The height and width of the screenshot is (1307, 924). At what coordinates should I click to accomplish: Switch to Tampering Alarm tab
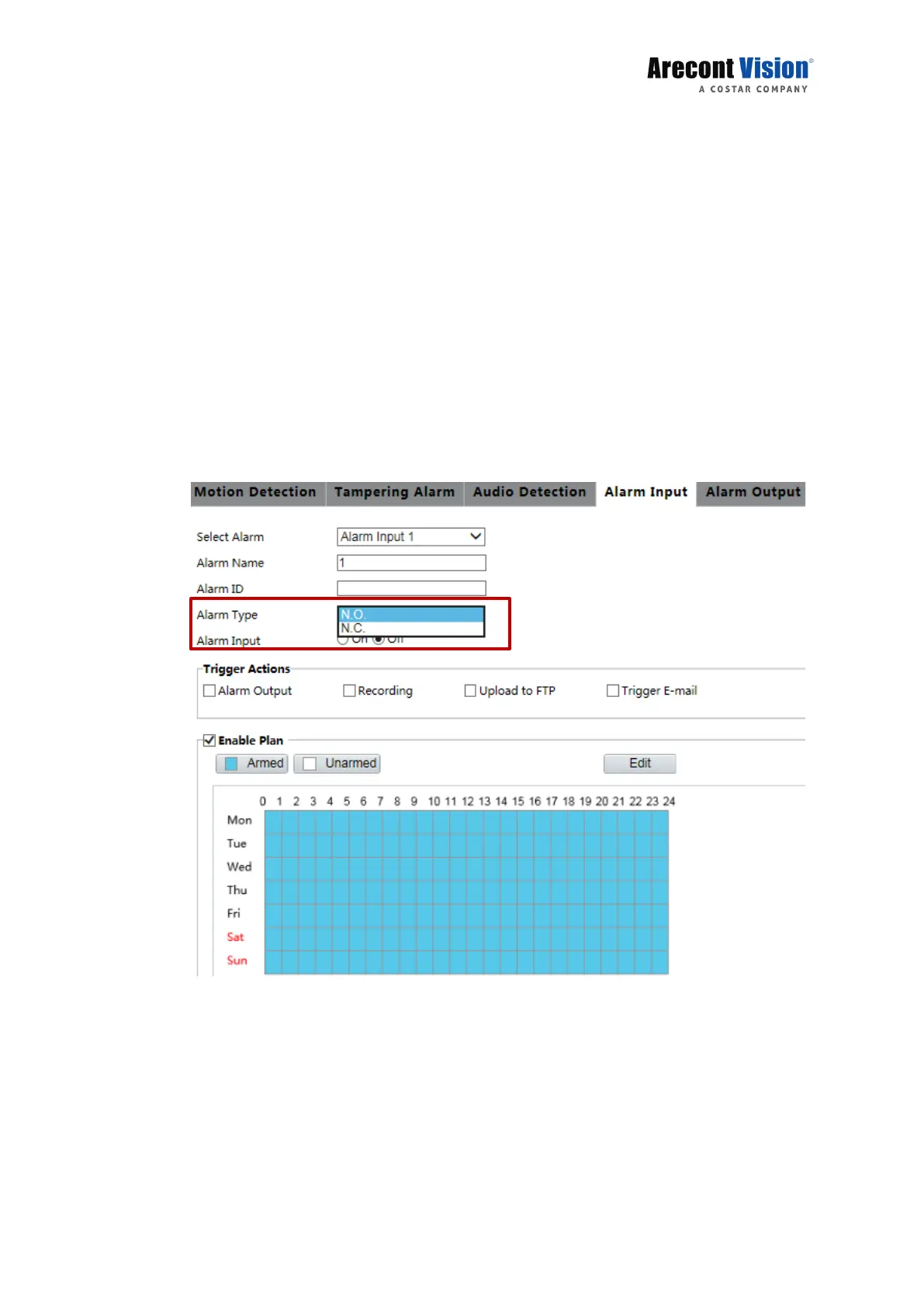394,492
